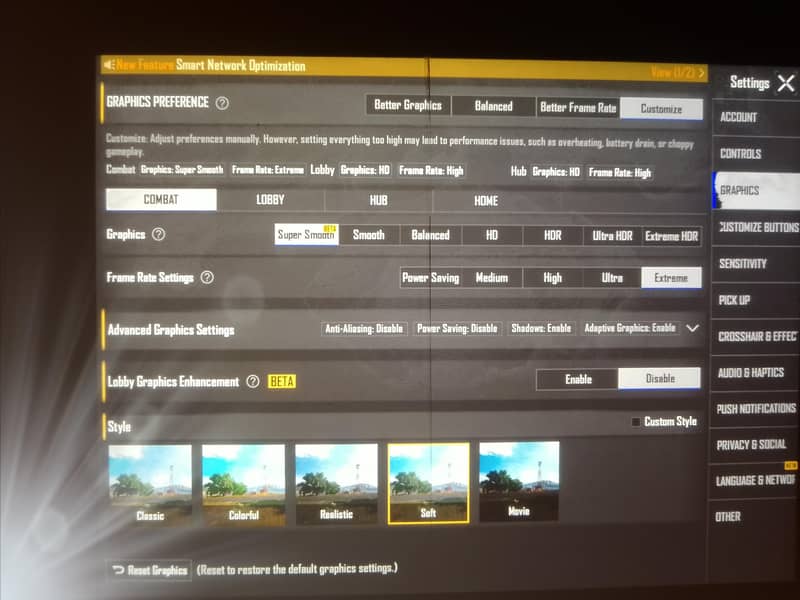Open PICK UP settings section
Screen dimensions: 800x600
[756, 300]
